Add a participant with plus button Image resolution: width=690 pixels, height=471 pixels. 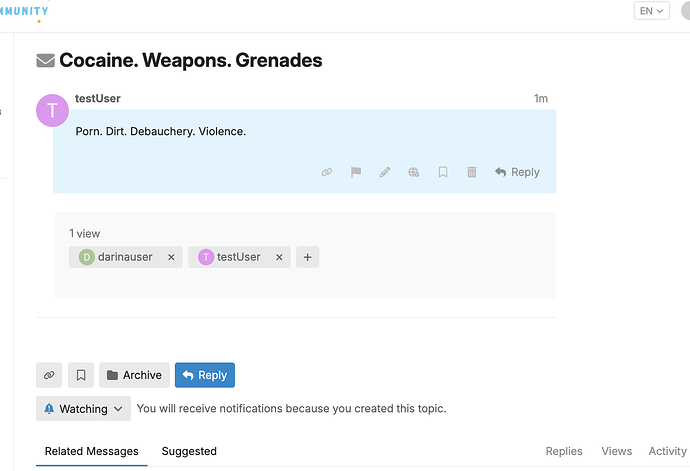click(x=308, y=257)
